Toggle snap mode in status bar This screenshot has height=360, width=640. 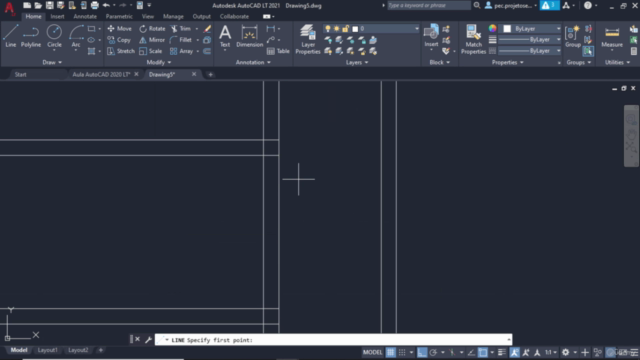point(402,352)
